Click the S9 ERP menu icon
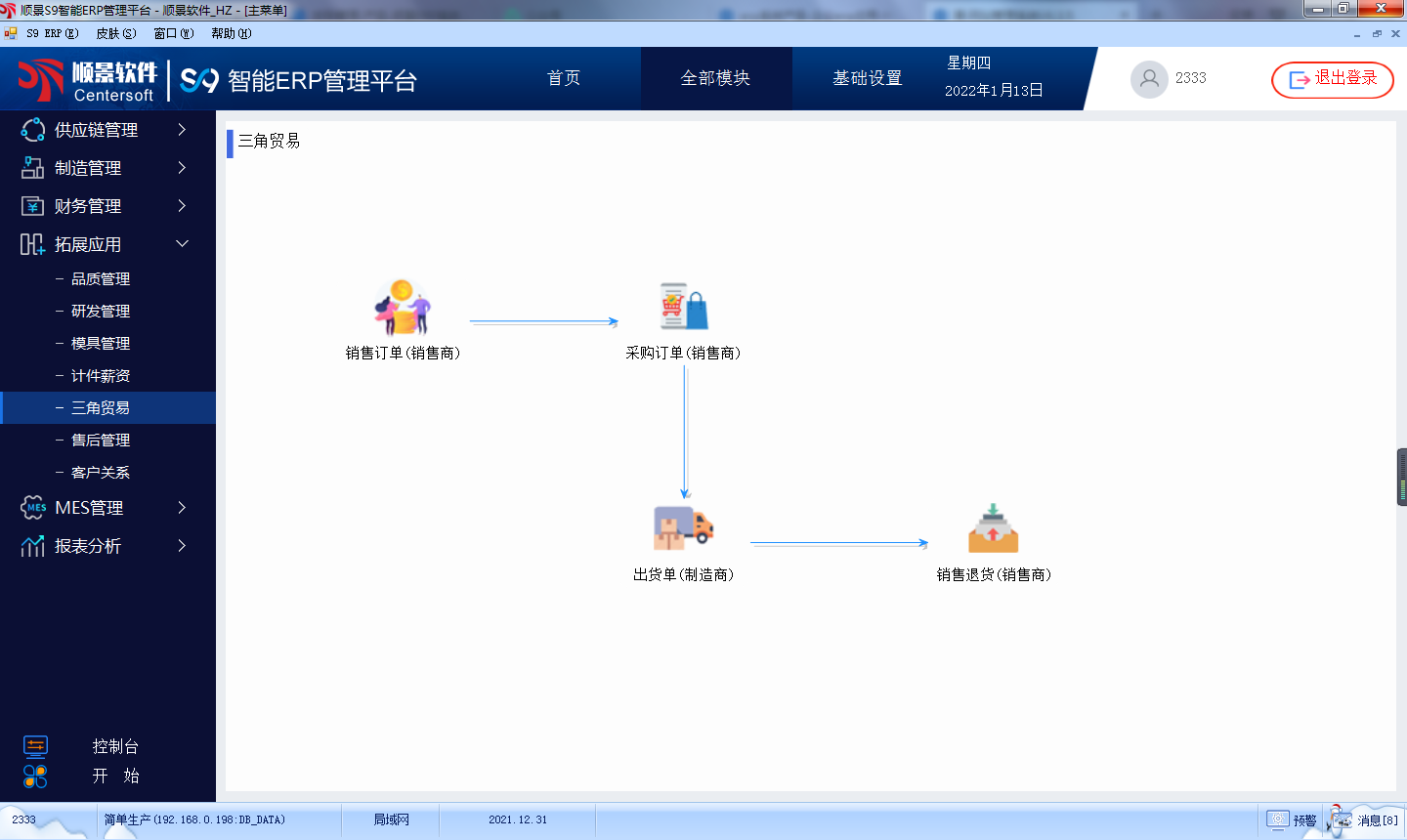Image resolution: width=1407 pixels, height=840 pixels. tap(11, 33)
